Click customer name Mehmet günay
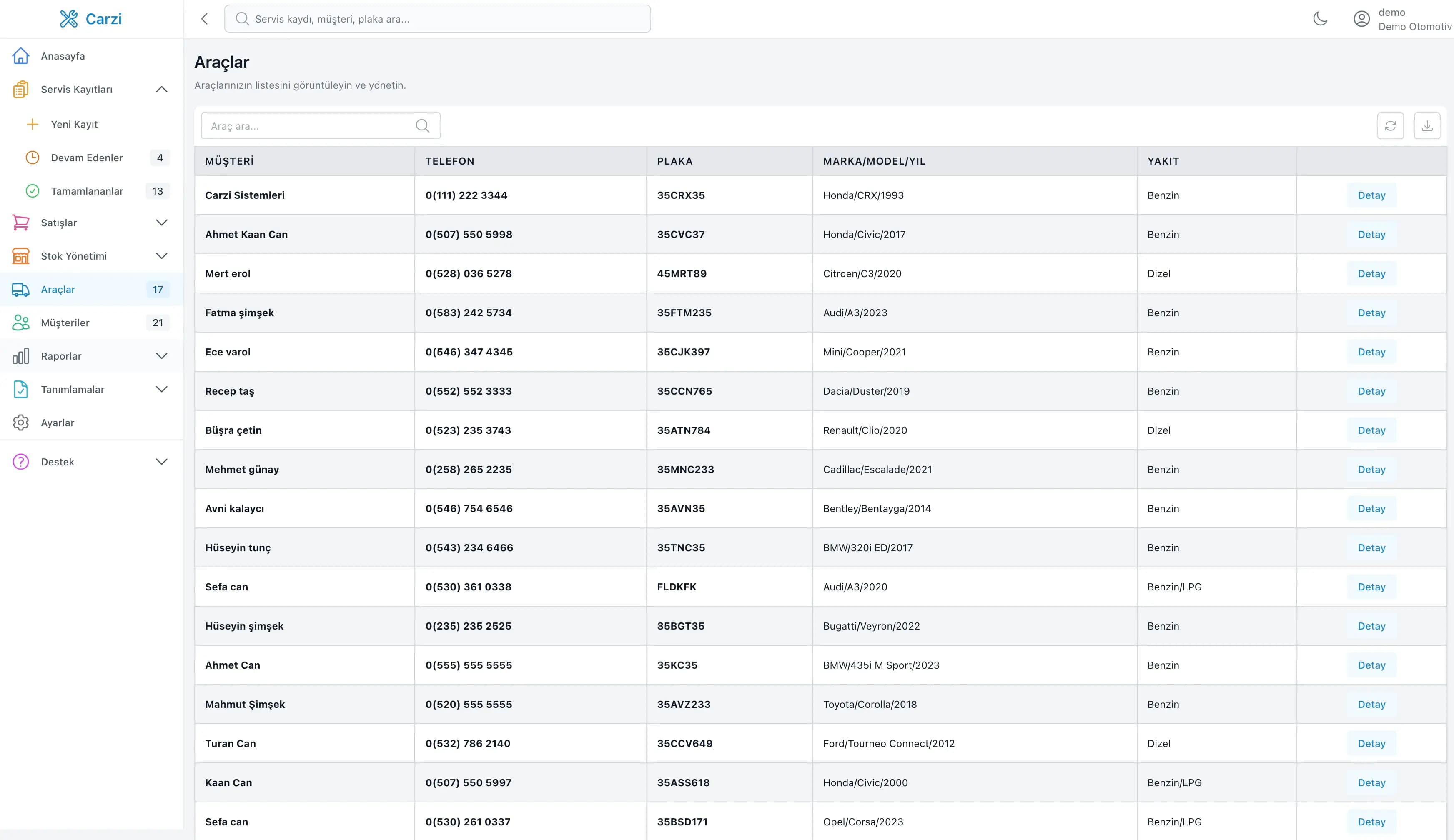This screenshot has height=840, width=1454. tap(242, 469)
